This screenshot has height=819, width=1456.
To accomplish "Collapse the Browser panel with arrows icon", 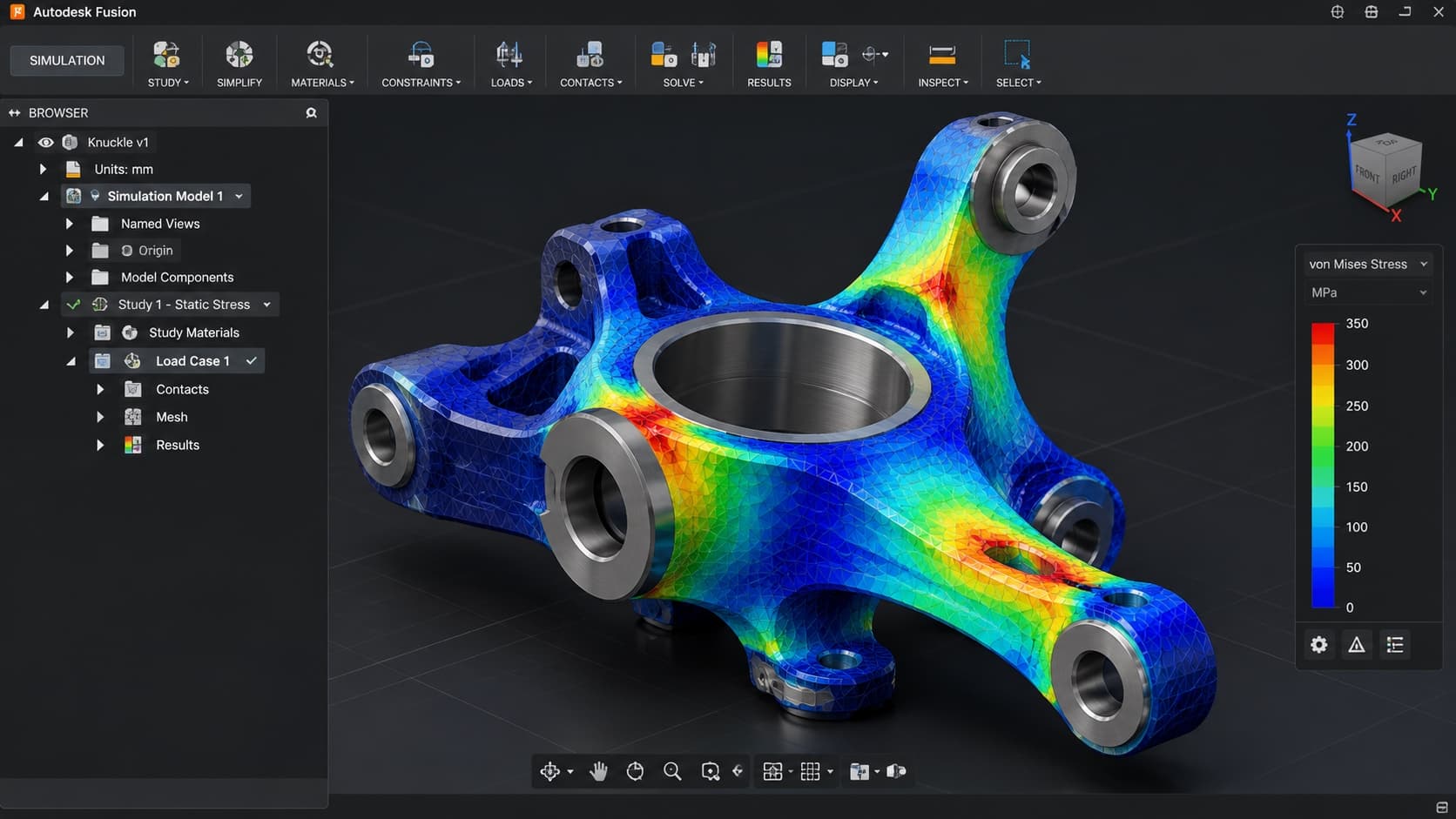I will [14, 113].
